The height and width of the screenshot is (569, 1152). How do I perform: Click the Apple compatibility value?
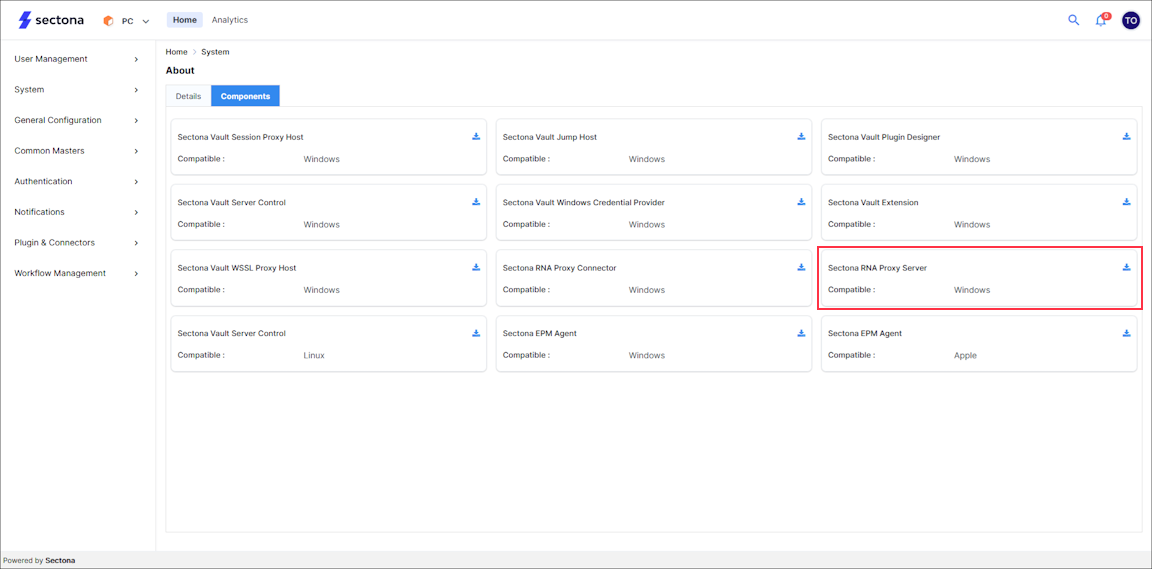point(965,355)
